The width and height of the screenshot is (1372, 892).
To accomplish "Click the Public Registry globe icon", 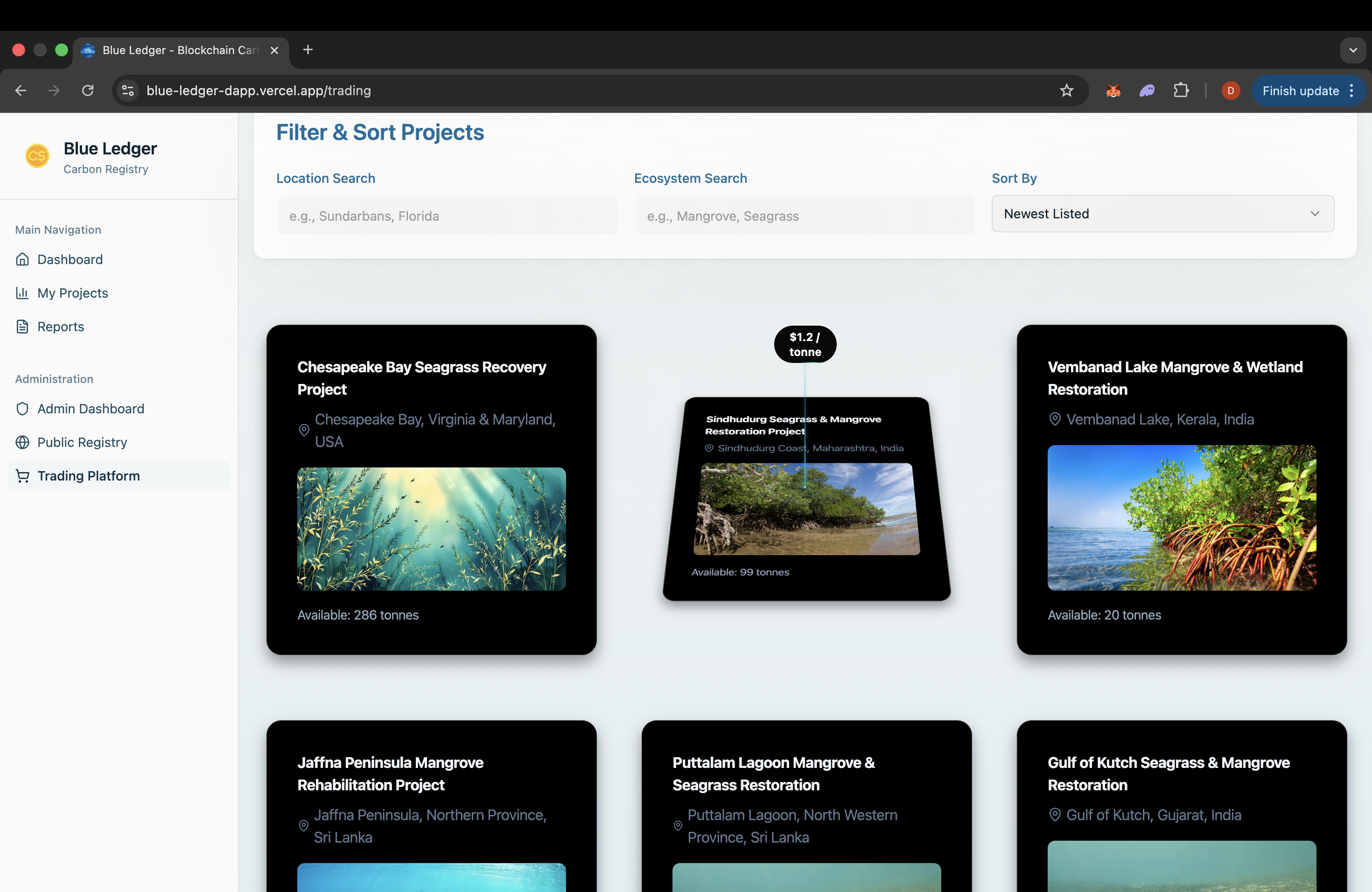I will [22, 442].
